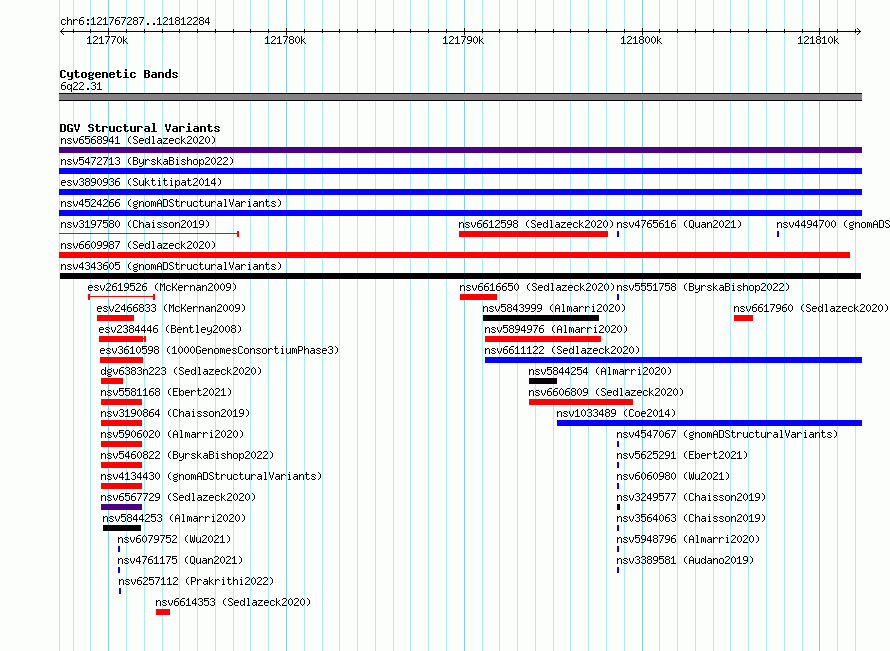
Task: Select the nsv5472713 (ByrskaBishop2022) track label
Action: point(147,161)
